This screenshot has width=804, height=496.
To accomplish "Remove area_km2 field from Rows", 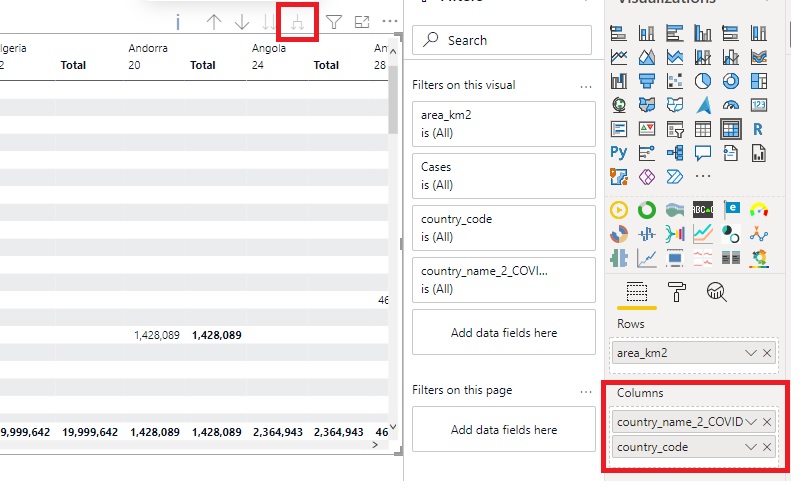I will 767,353.
